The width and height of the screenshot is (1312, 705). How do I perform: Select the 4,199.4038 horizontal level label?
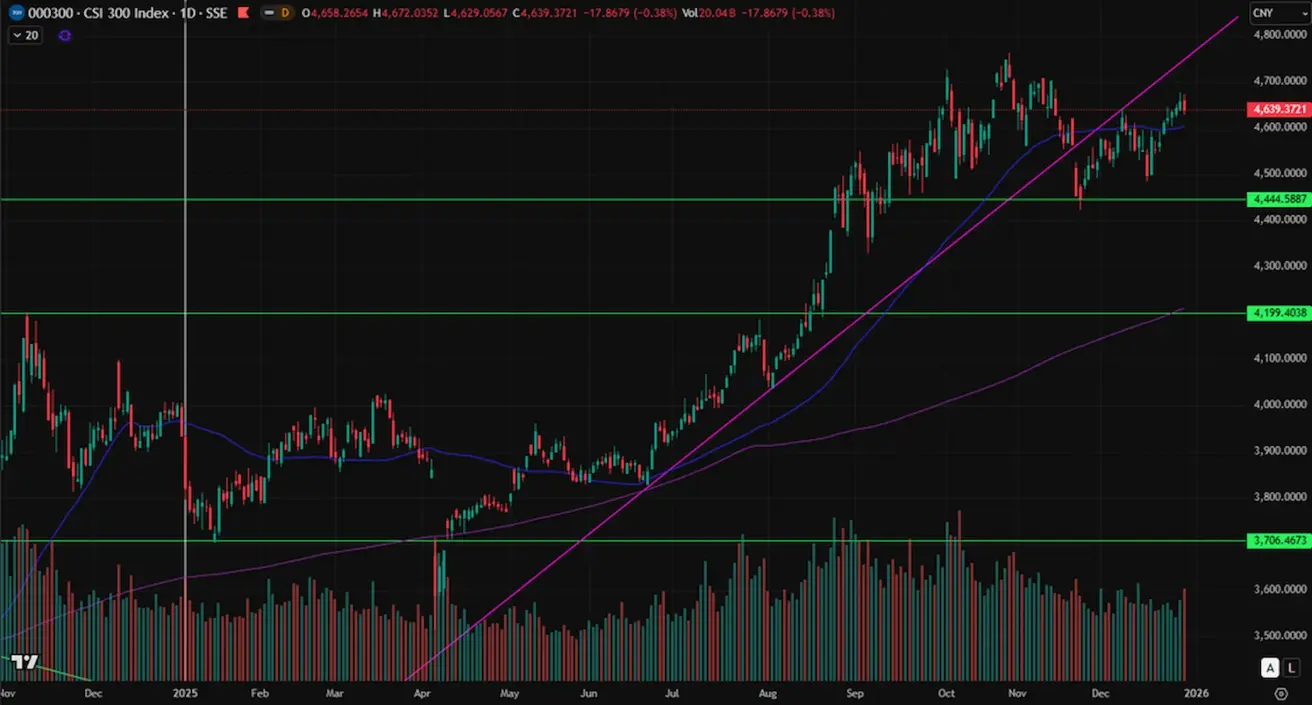pyautogui.click(x=1278, y=314)
